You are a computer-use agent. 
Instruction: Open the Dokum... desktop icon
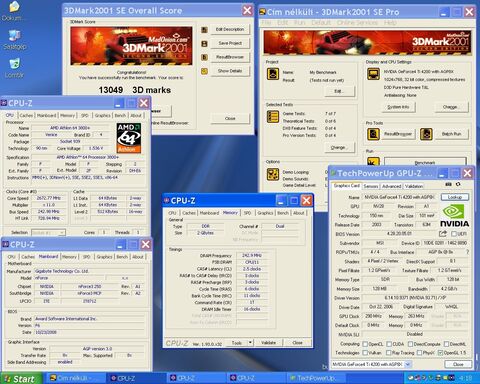click(14, 11)
